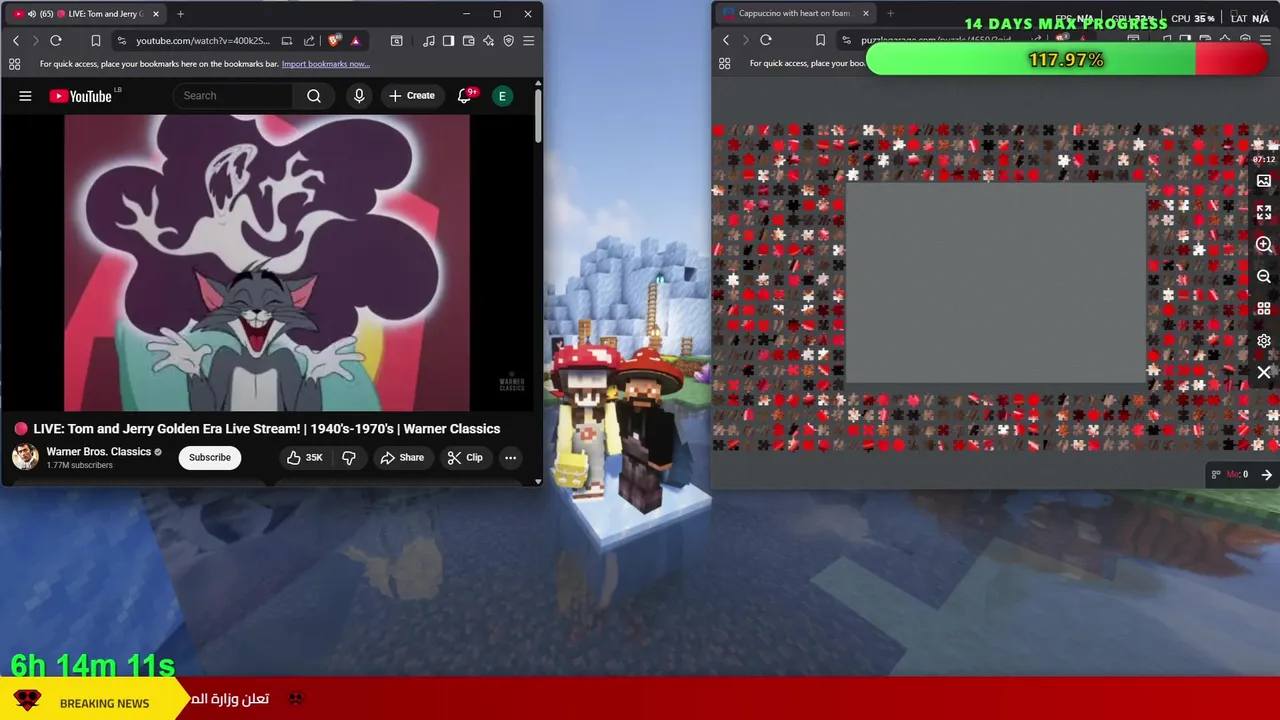Click Warner Bros. Classics channel avatar
The image size is (1280, 720).
25,457
